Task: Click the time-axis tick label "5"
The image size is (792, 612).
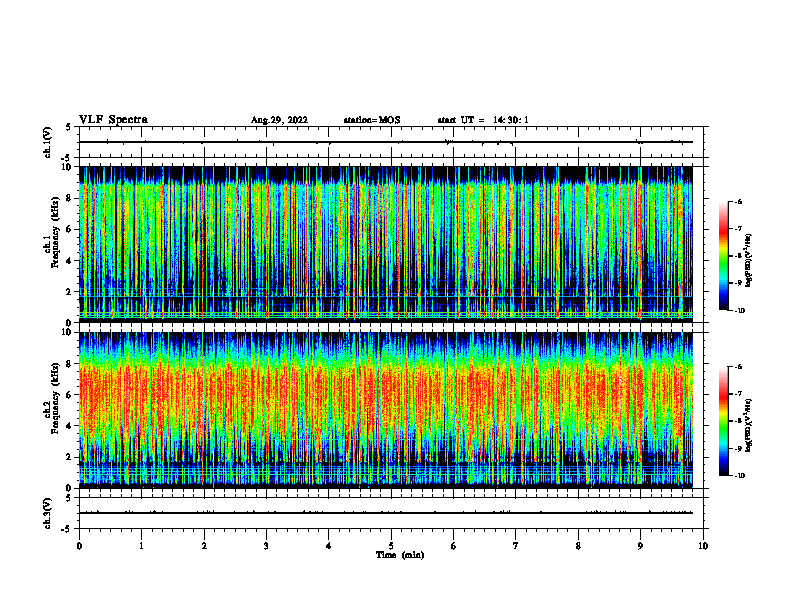Action: click(391, 546)
